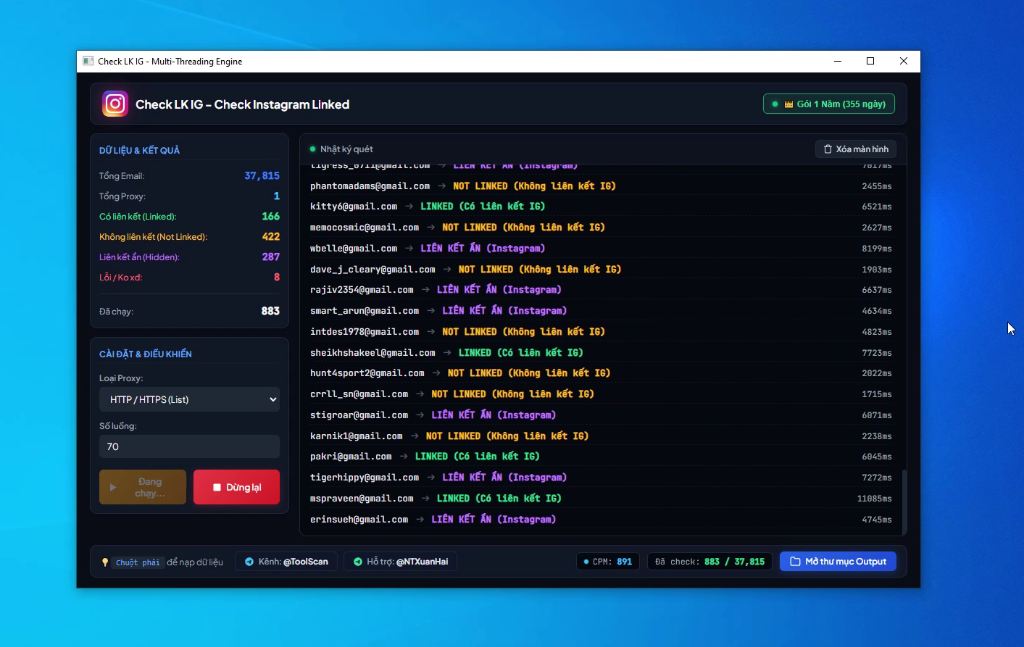Open the Telegram channel @ToolScan
1024x647 pixels.
[x=286, y=561]
